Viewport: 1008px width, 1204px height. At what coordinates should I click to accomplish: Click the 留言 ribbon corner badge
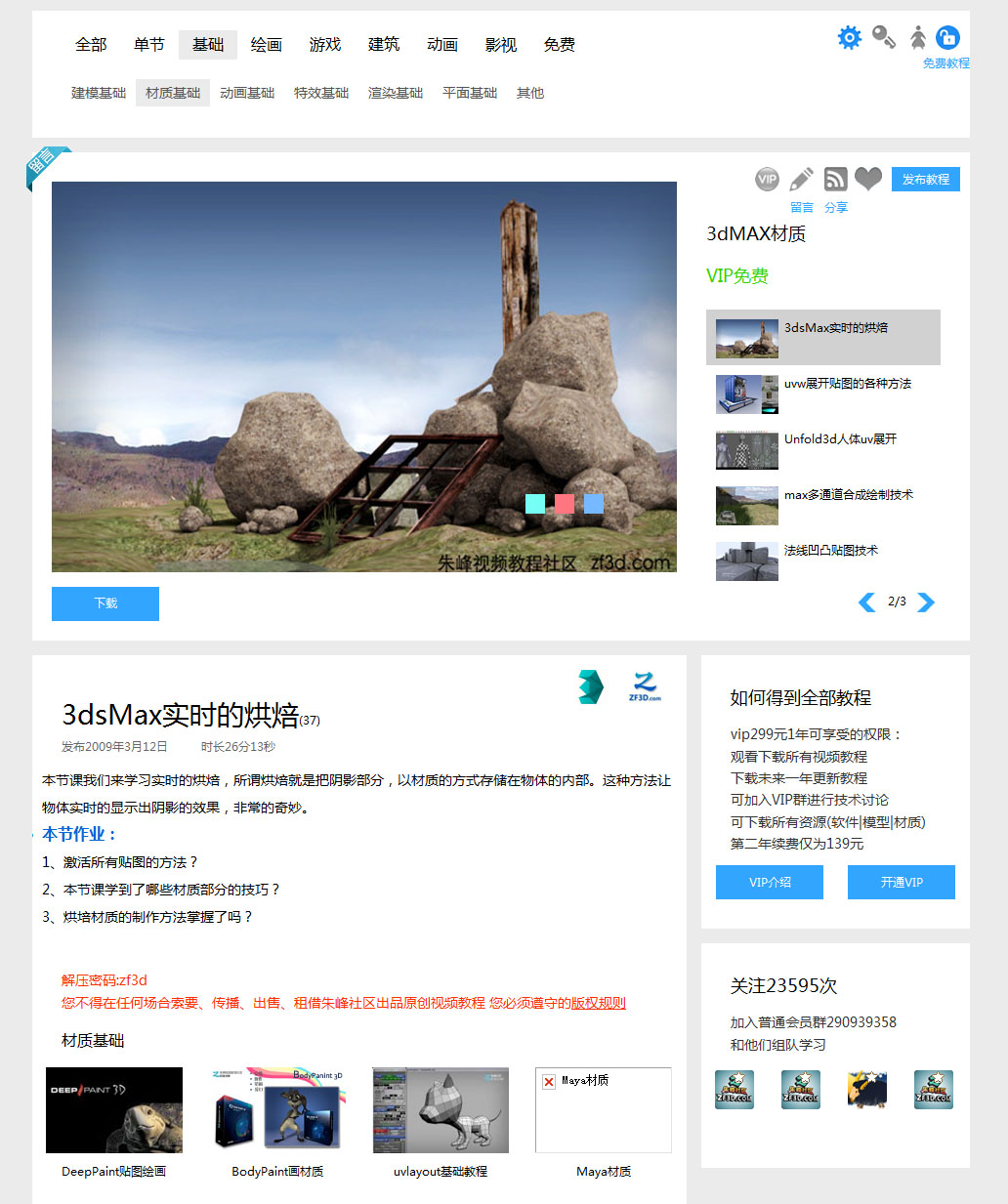click(46, 167)
